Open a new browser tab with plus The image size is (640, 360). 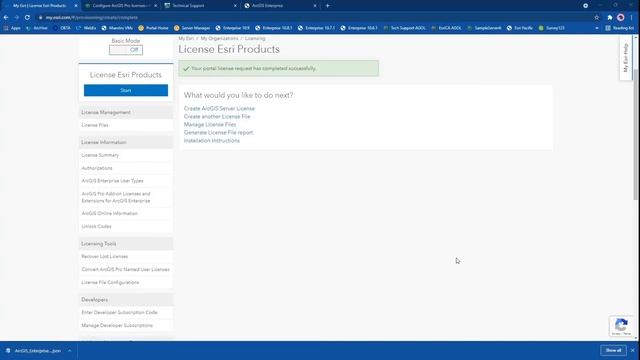(x=327, y=6)
